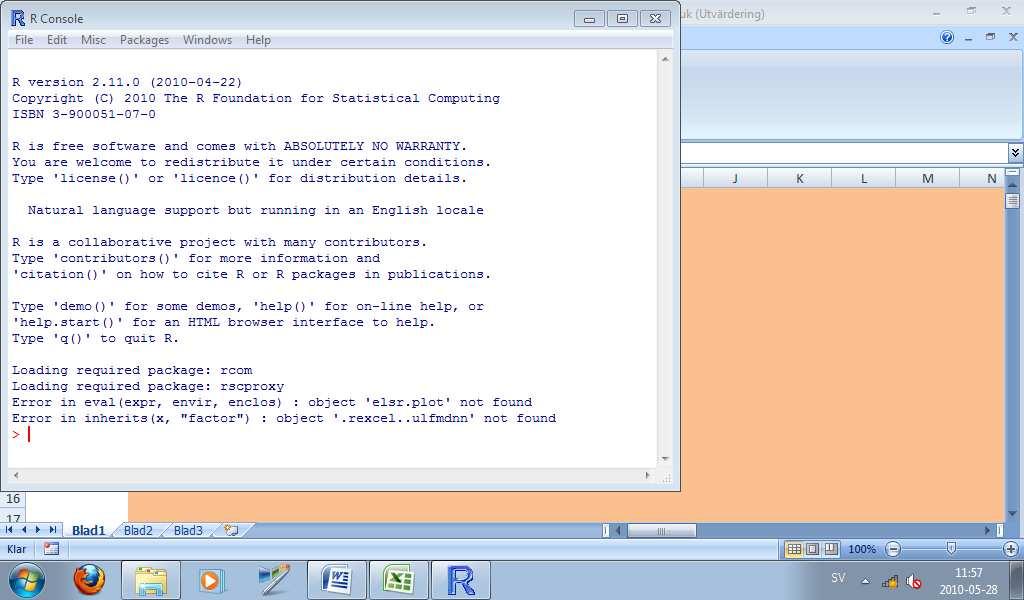The width and height of the screenshot is (1024, 600).
Task: Click the Excel vertical scroll down arrow
Action: coord(1012,514)
